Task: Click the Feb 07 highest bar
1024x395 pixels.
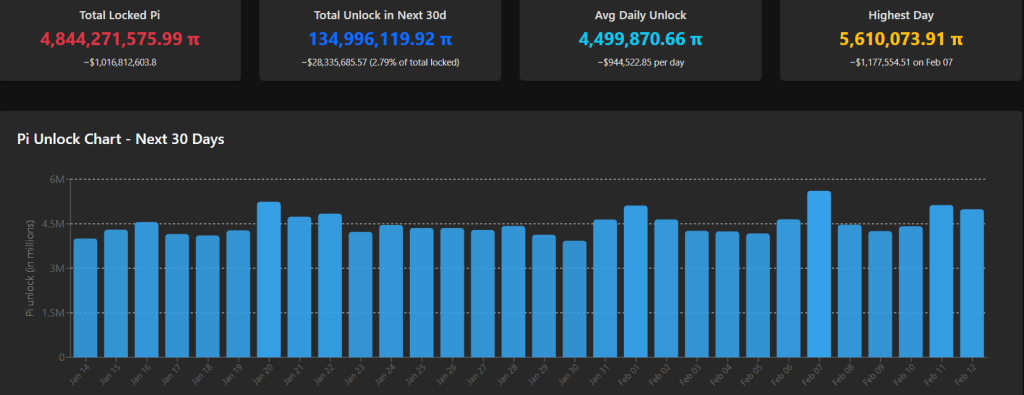Action: coord(819,274)
